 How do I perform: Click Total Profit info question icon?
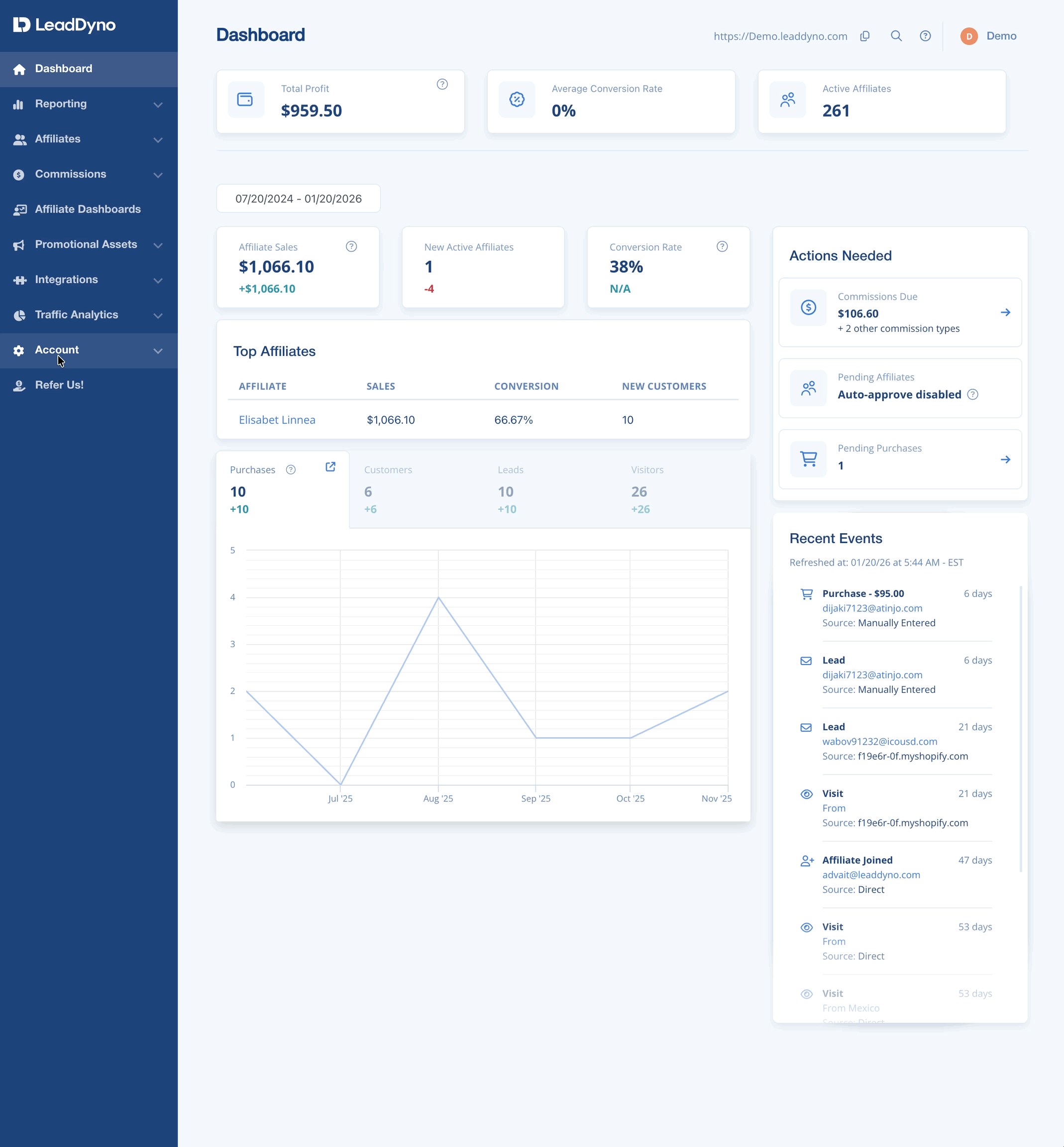pos(442,84)
